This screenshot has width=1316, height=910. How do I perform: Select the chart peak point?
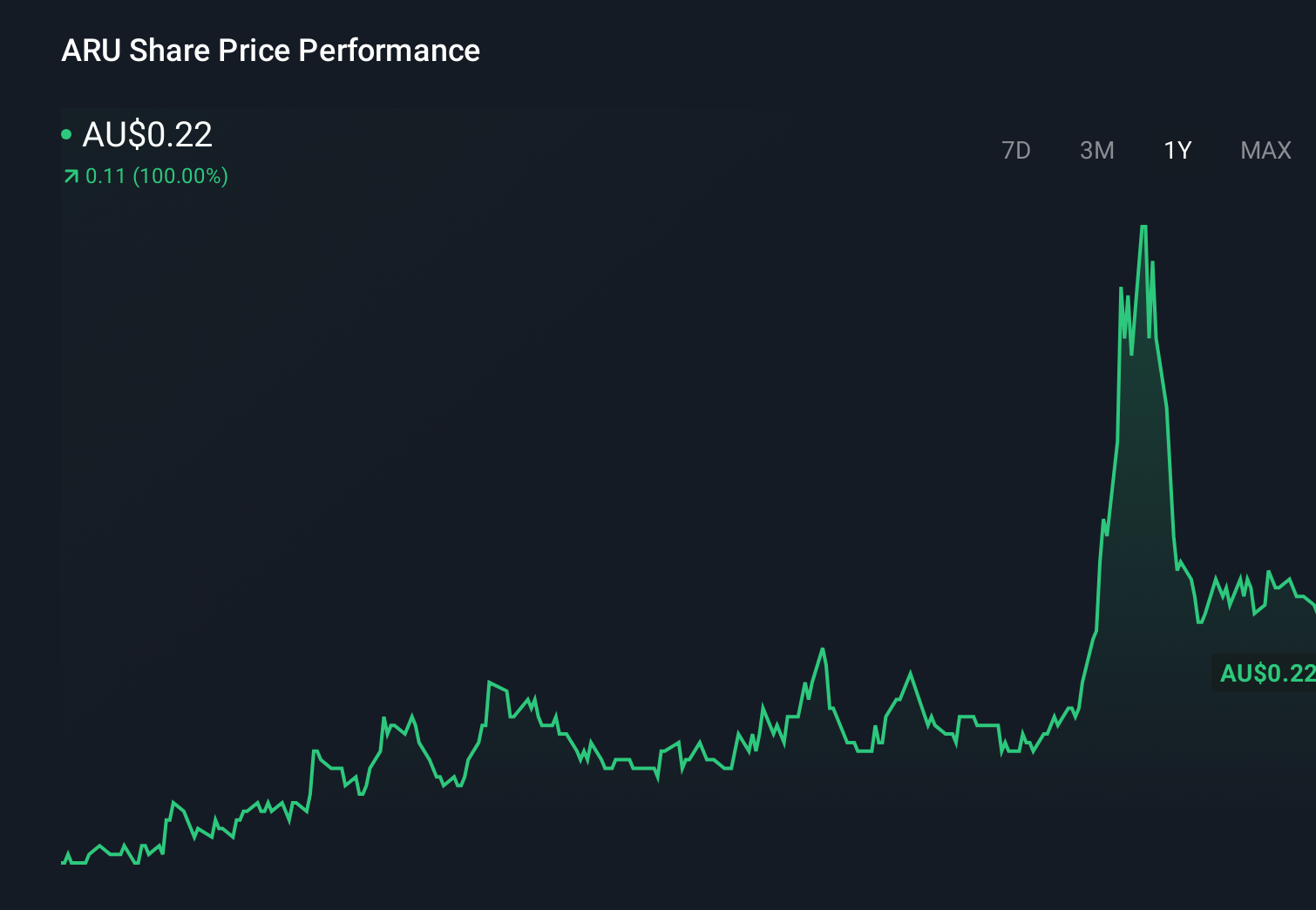[1144, 227]
